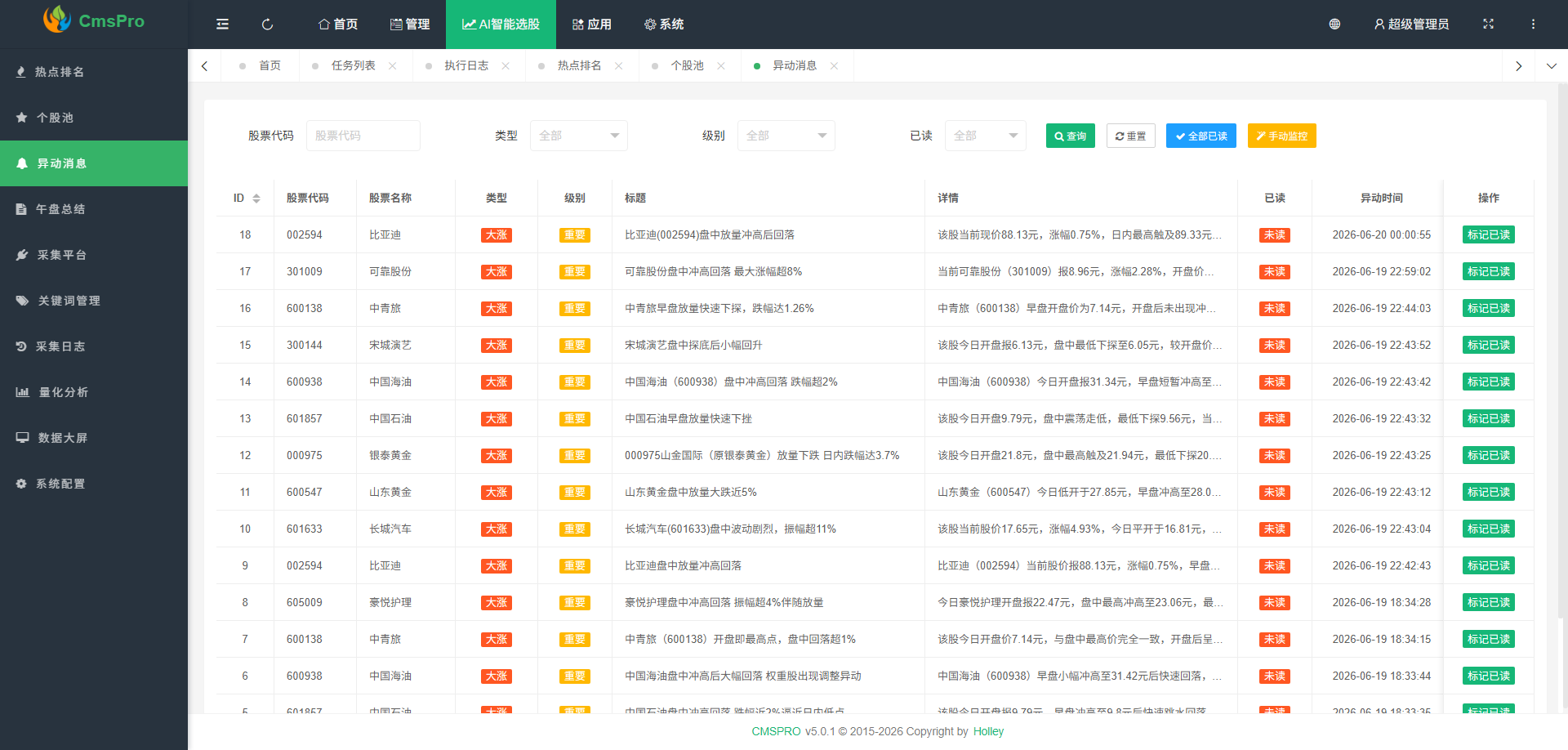
Task: Open the 级别 filter dropdown
Action: [786, 136]
